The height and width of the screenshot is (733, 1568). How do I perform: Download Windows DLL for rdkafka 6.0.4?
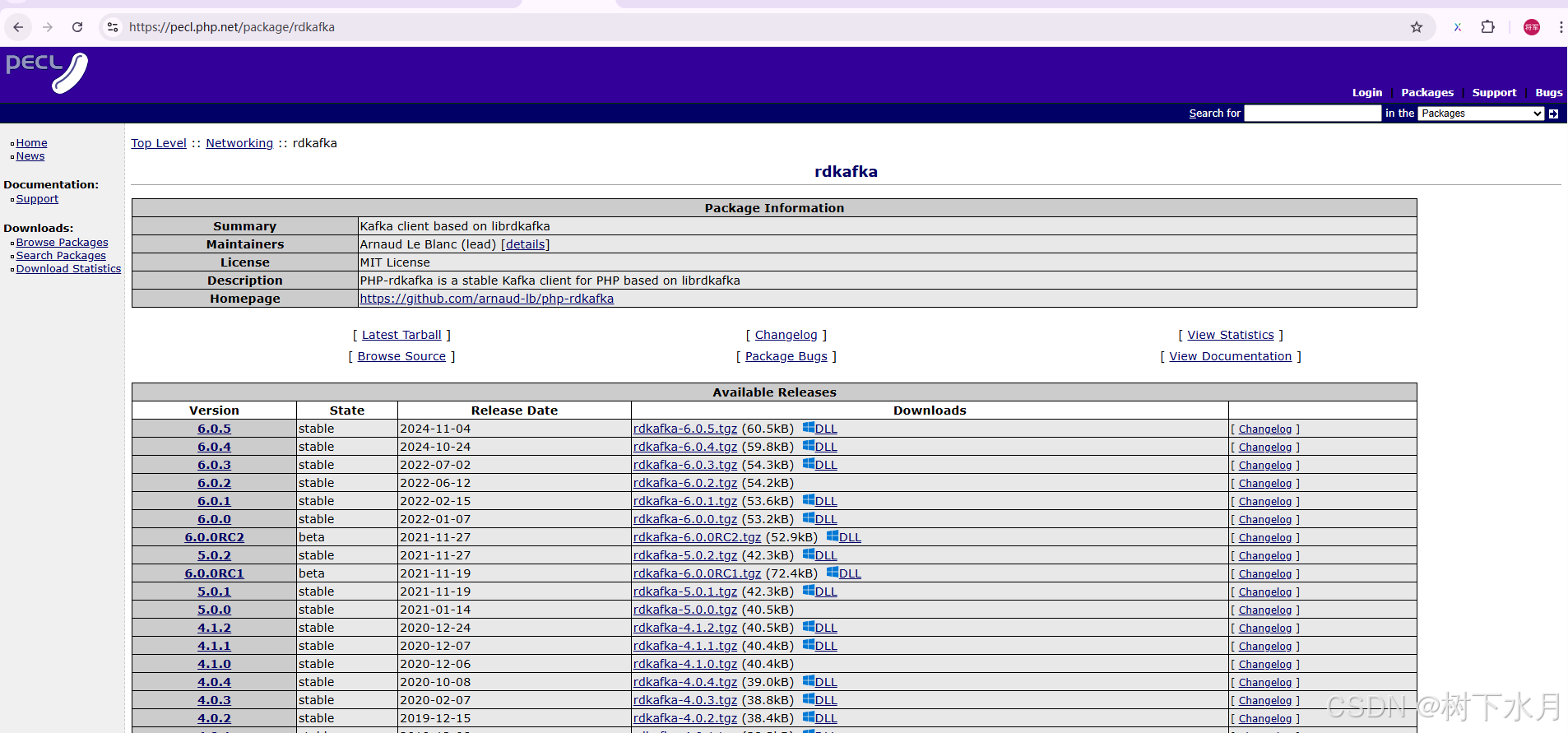[819, 447]
